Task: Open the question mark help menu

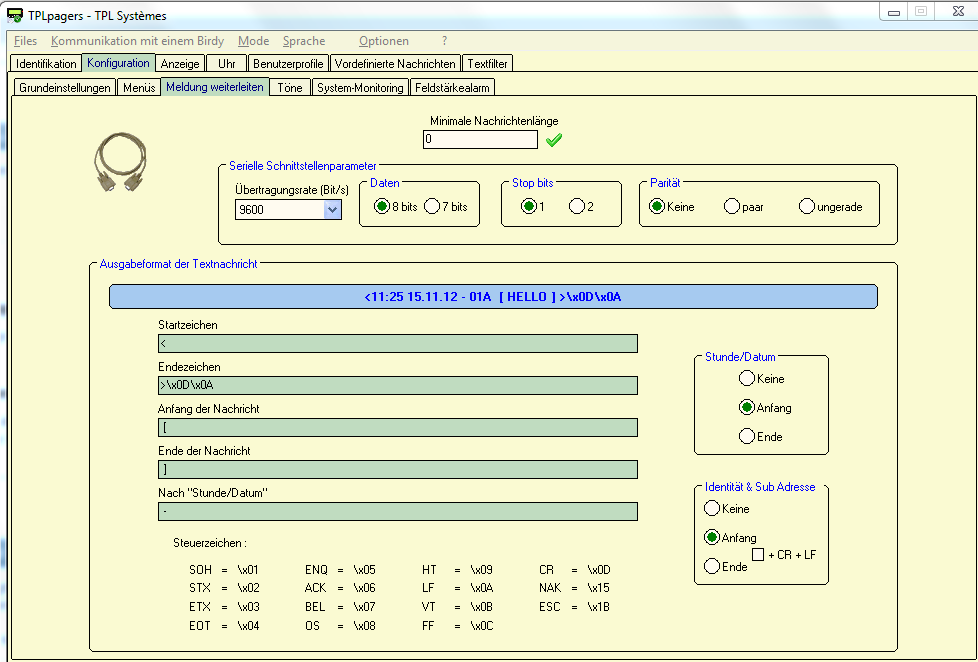Action: click(444, 41)
